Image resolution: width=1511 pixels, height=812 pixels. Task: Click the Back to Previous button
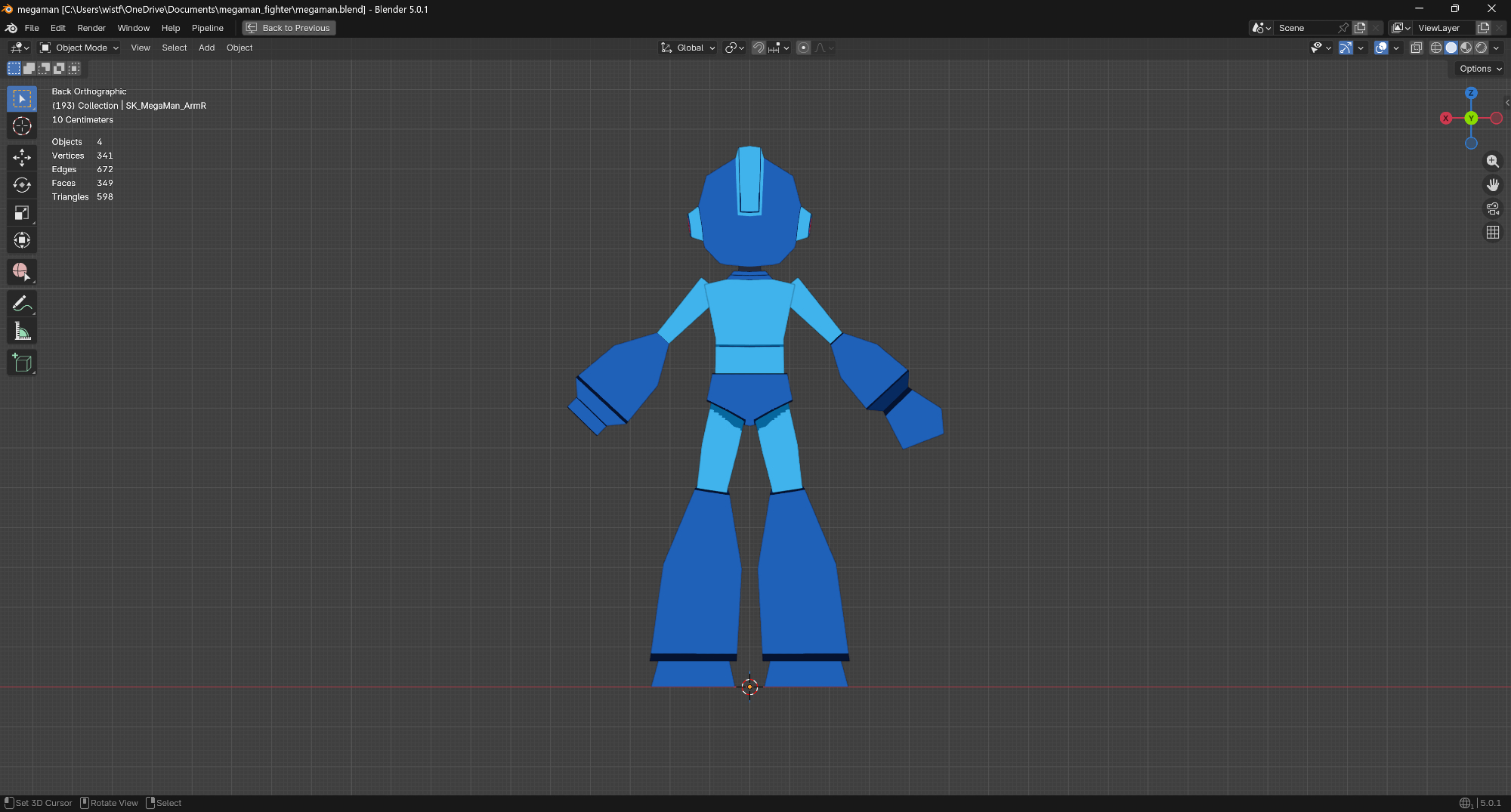(289, 28)
